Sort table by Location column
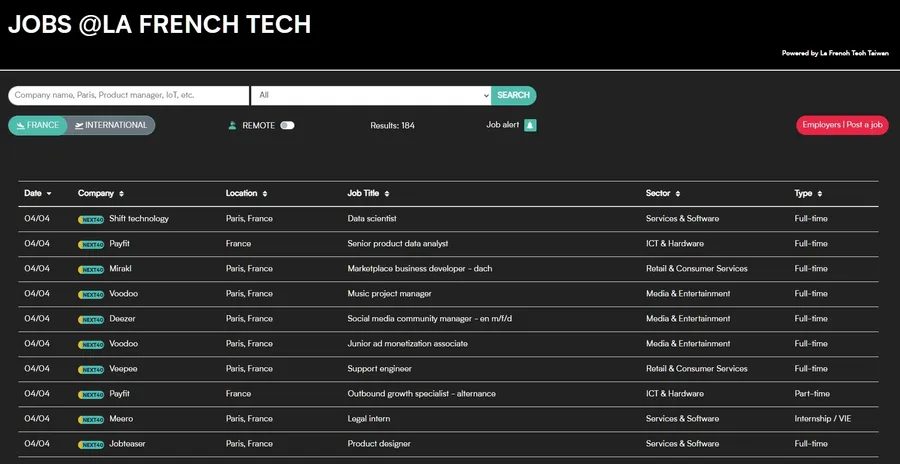Screen dimensions: 900x464 point(246,194)
